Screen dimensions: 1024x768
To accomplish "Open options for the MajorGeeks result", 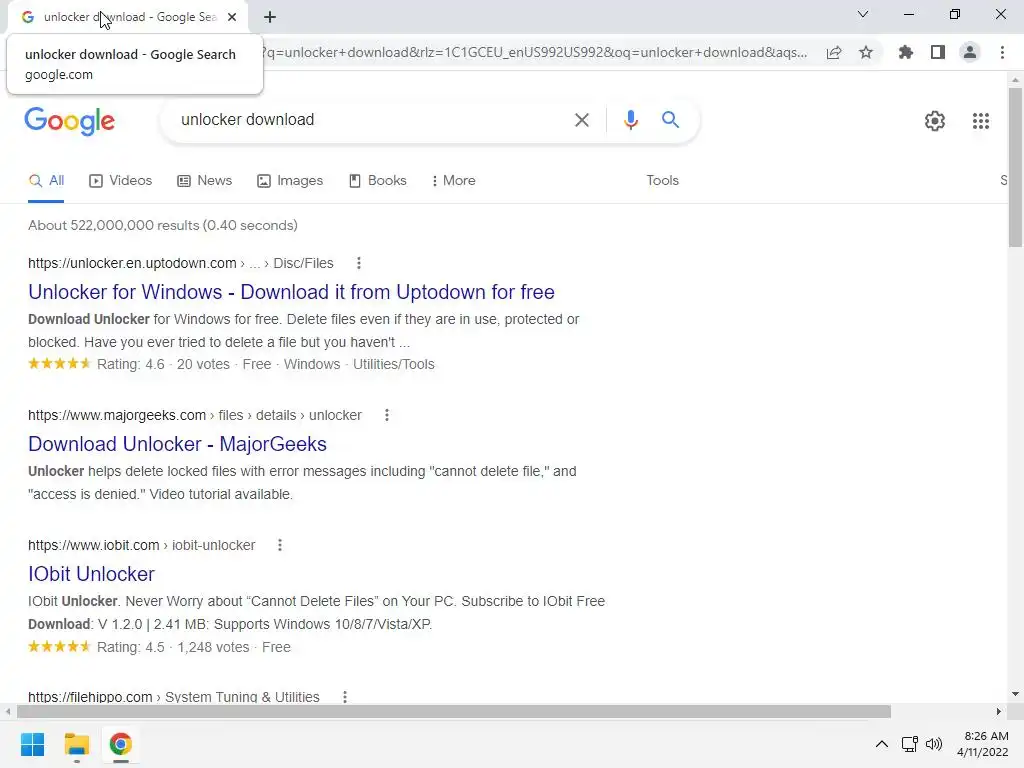I will [387, 415].
